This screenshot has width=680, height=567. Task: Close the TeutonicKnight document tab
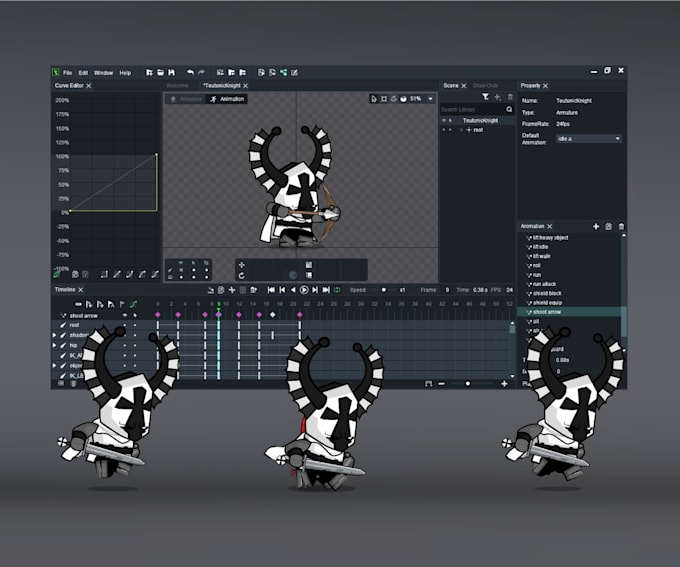click(x=245, y=86)
